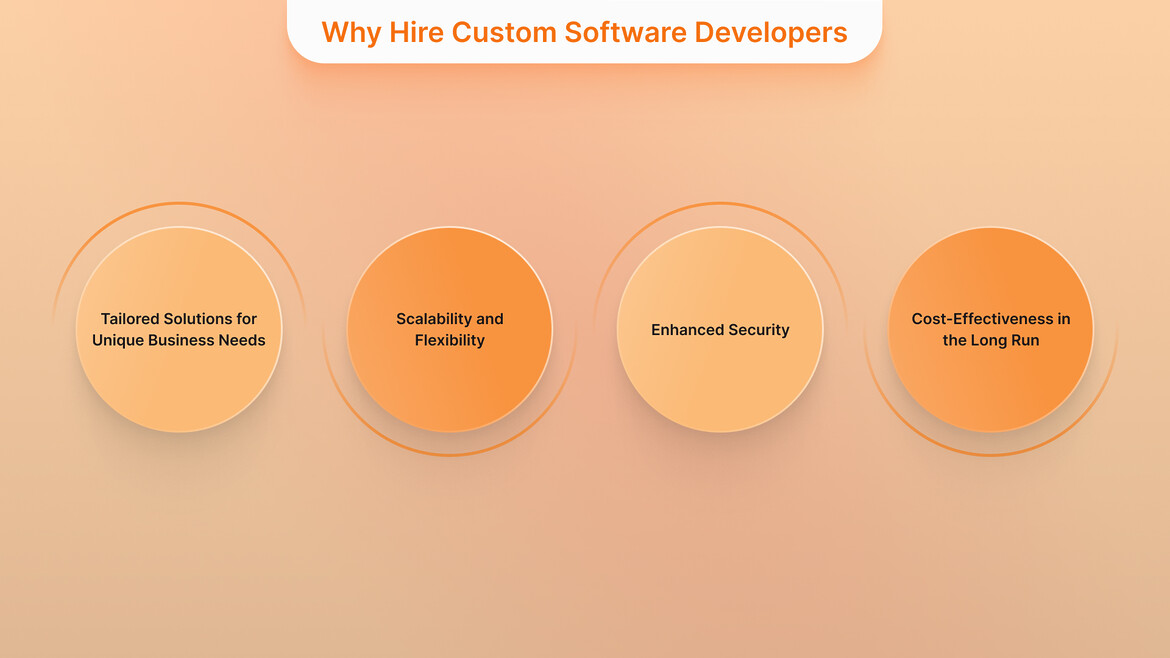Viewport: 1170px width, 658px height.
Task: Select the 'Scalability and Flexibility' circle
Action: [x=450, y=329]
